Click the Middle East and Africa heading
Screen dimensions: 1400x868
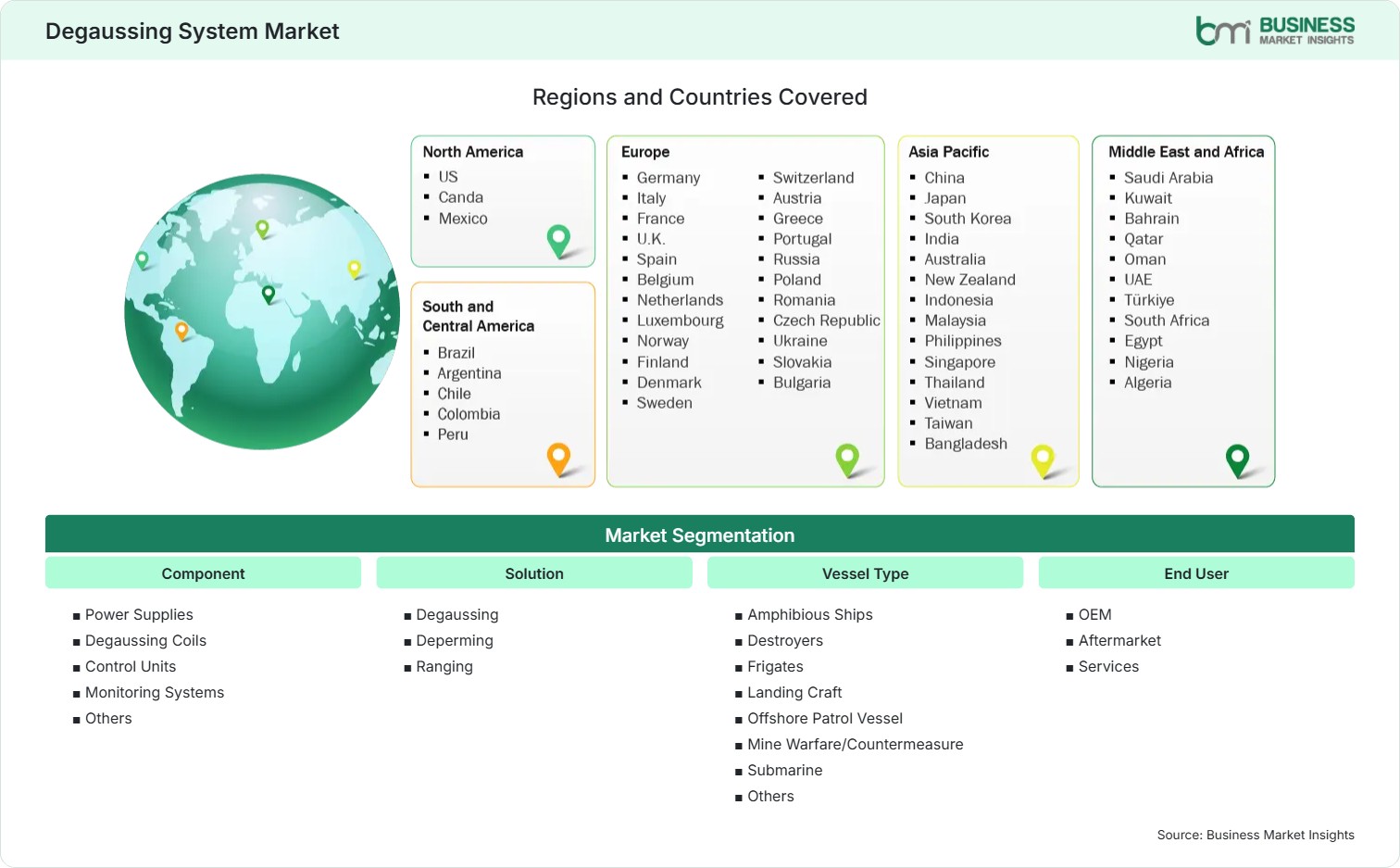point(1186,152)
